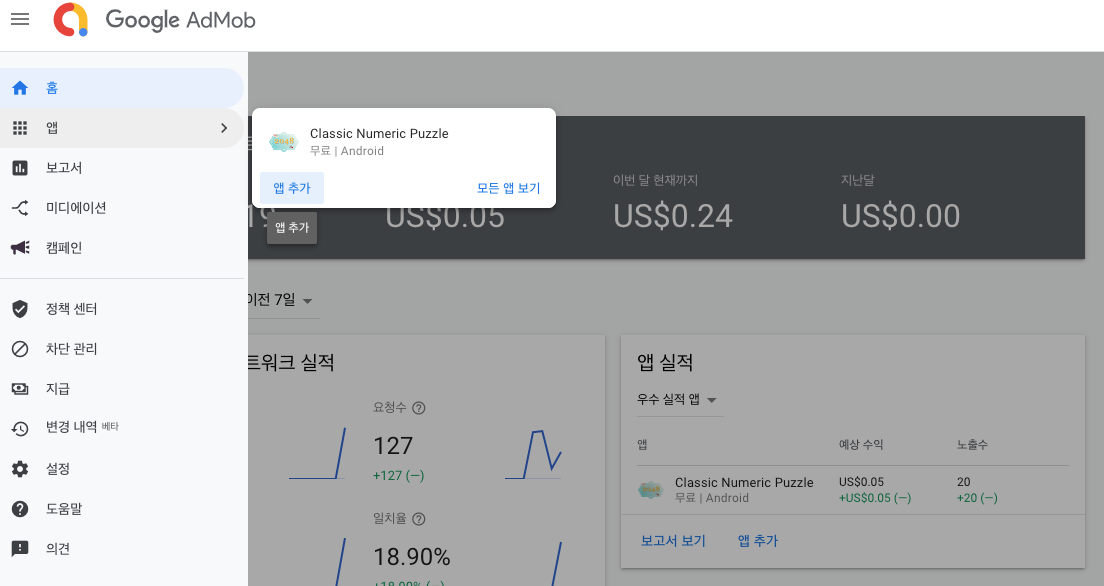
Task: Click the 127 요청수 value
Action: [x=393, y=446]
